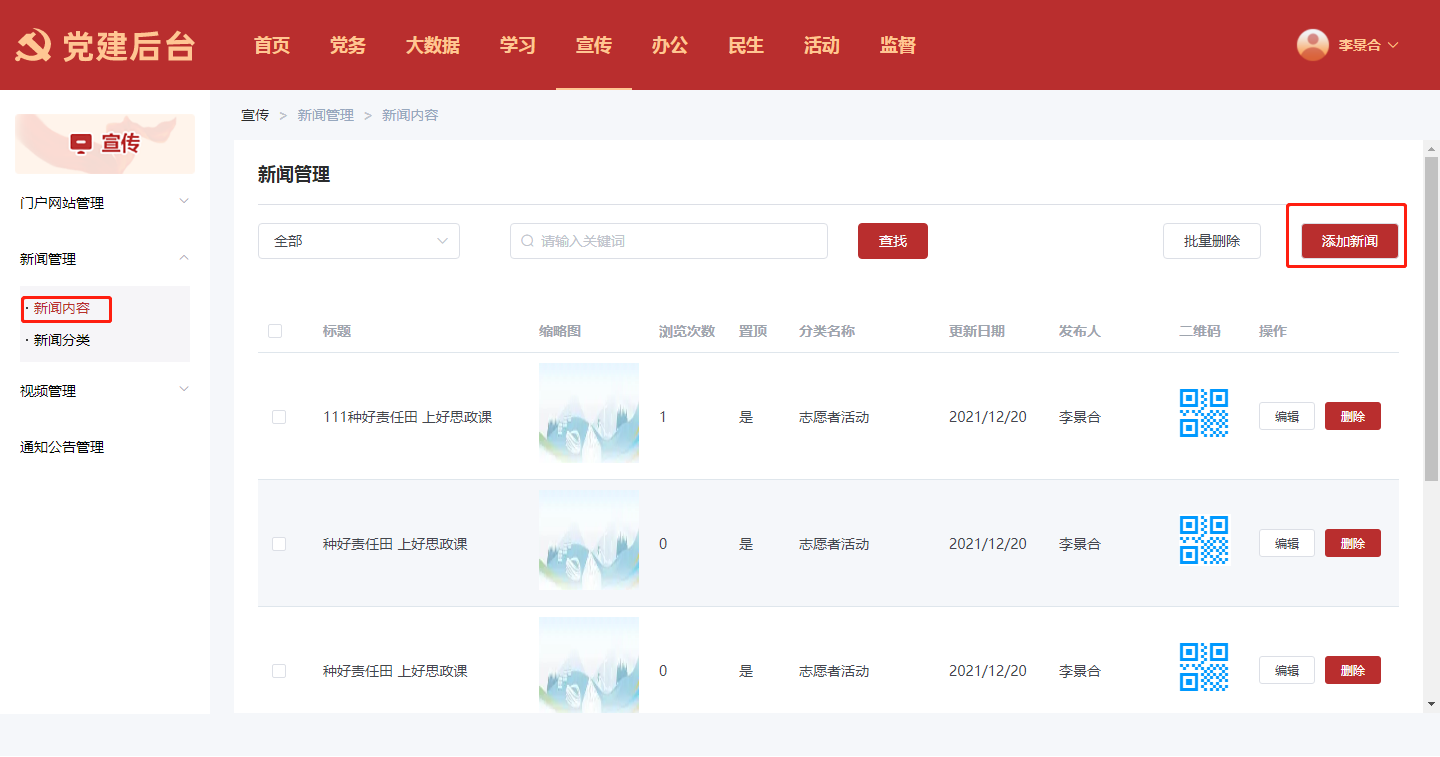1440x757 pixels.
Task: Click the 党建后台 hammer and sickle logo
Action: click(x=35, y=46)
